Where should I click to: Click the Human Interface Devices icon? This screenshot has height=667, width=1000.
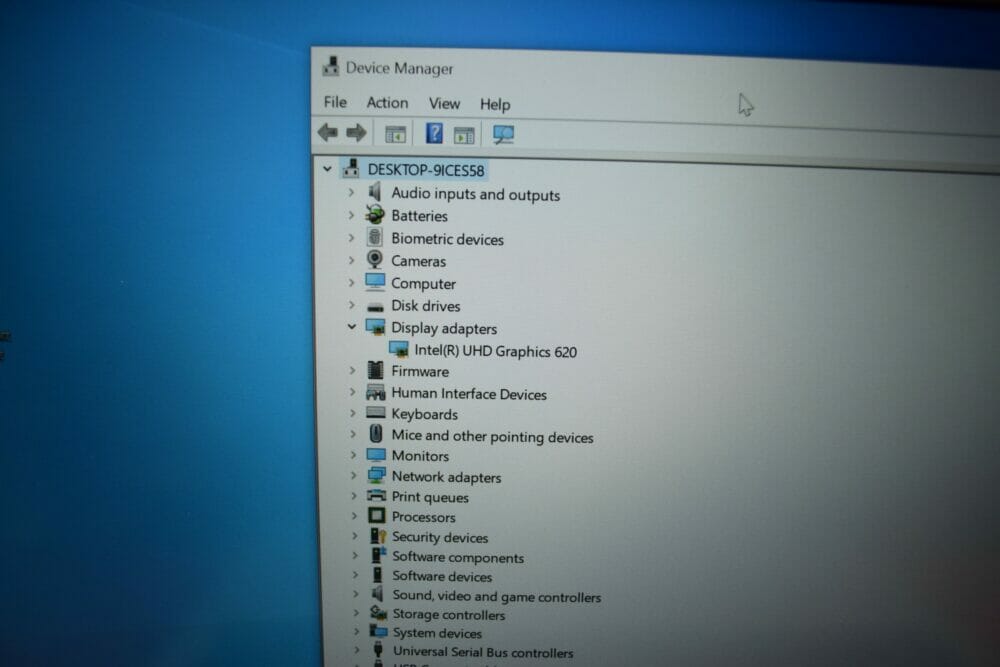click(376, 392)
